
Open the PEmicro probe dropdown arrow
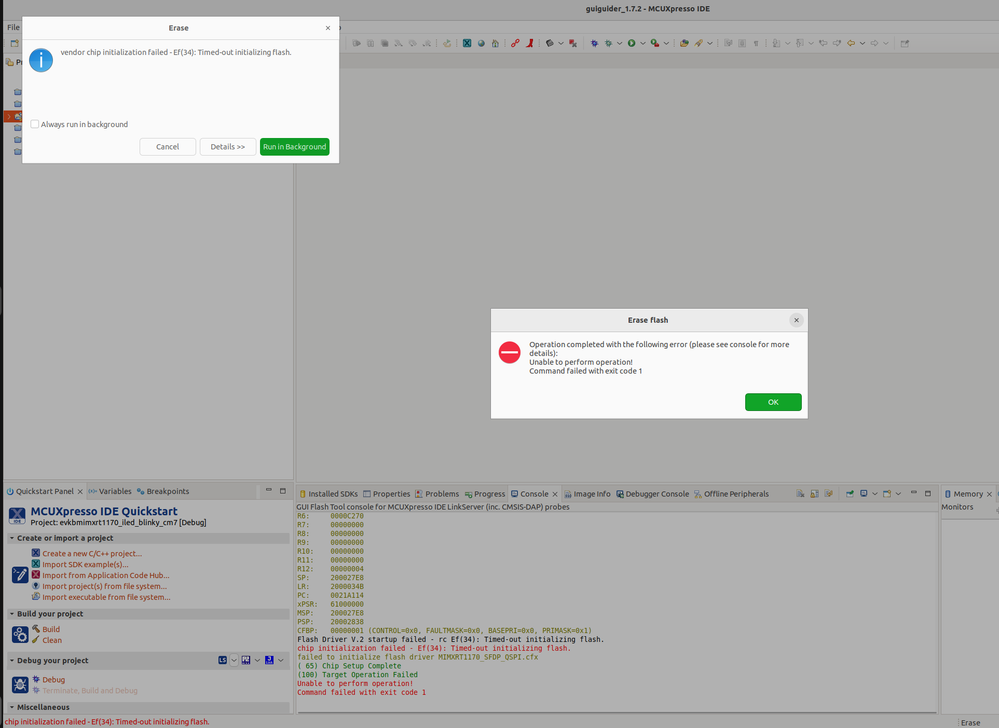pyautogui.click(x=257, y=660)
